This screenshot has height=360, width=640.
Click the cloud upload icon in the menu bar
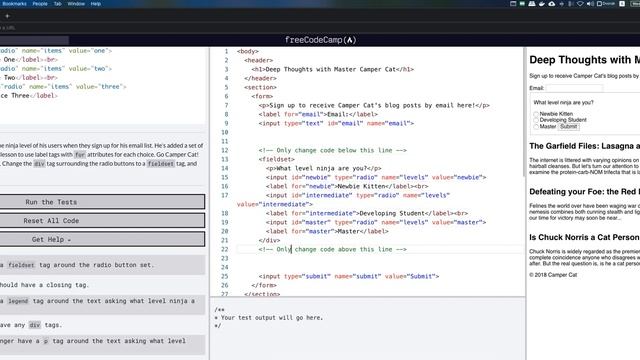[x=551, y=4]
